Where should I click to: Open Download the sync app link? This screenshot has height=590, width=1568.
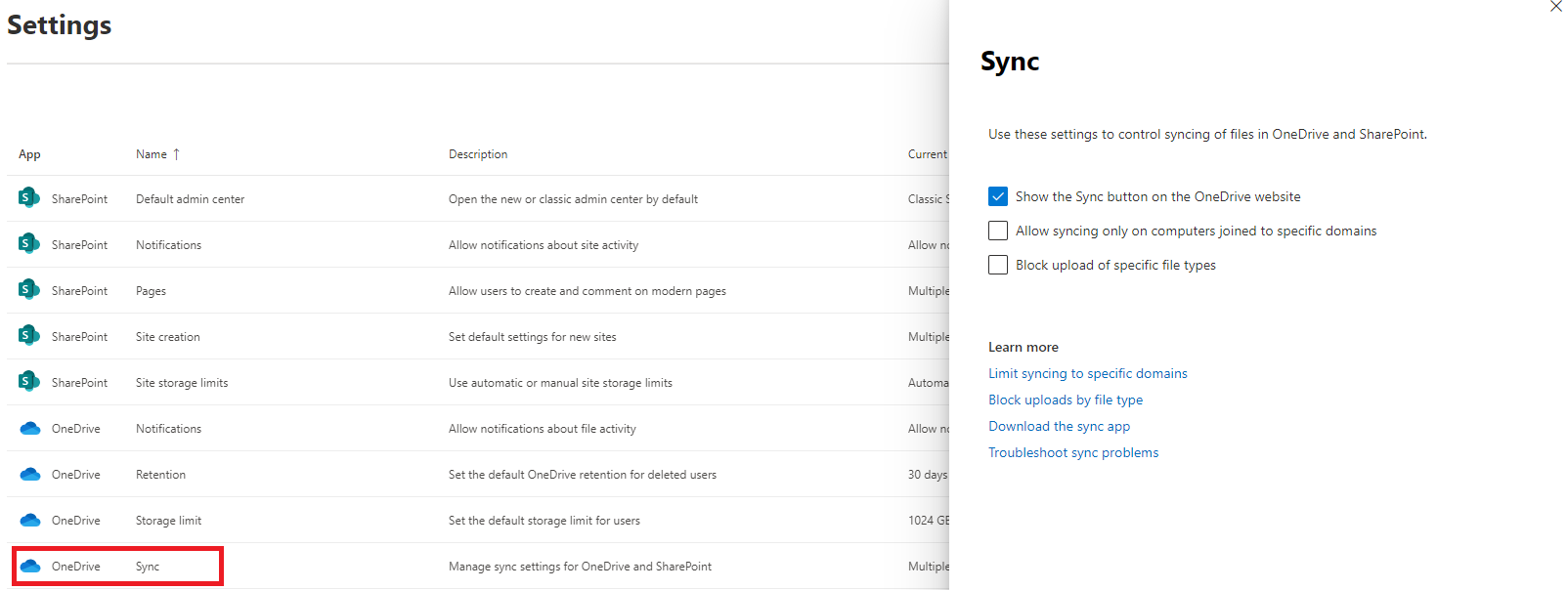coord(1059,426)
